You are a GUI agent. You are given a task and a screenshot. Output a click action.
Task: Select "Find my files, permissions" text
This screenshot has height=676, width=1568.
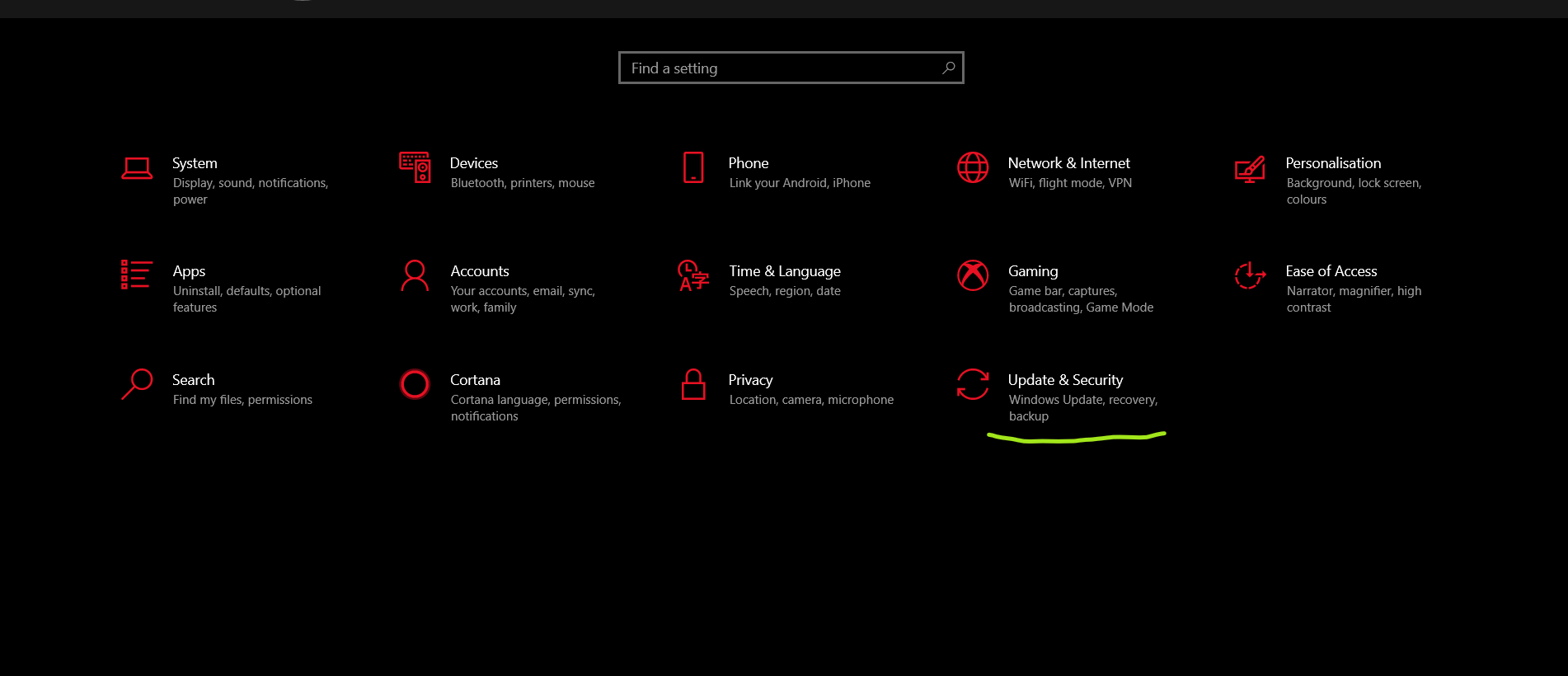tap(242, 400)
